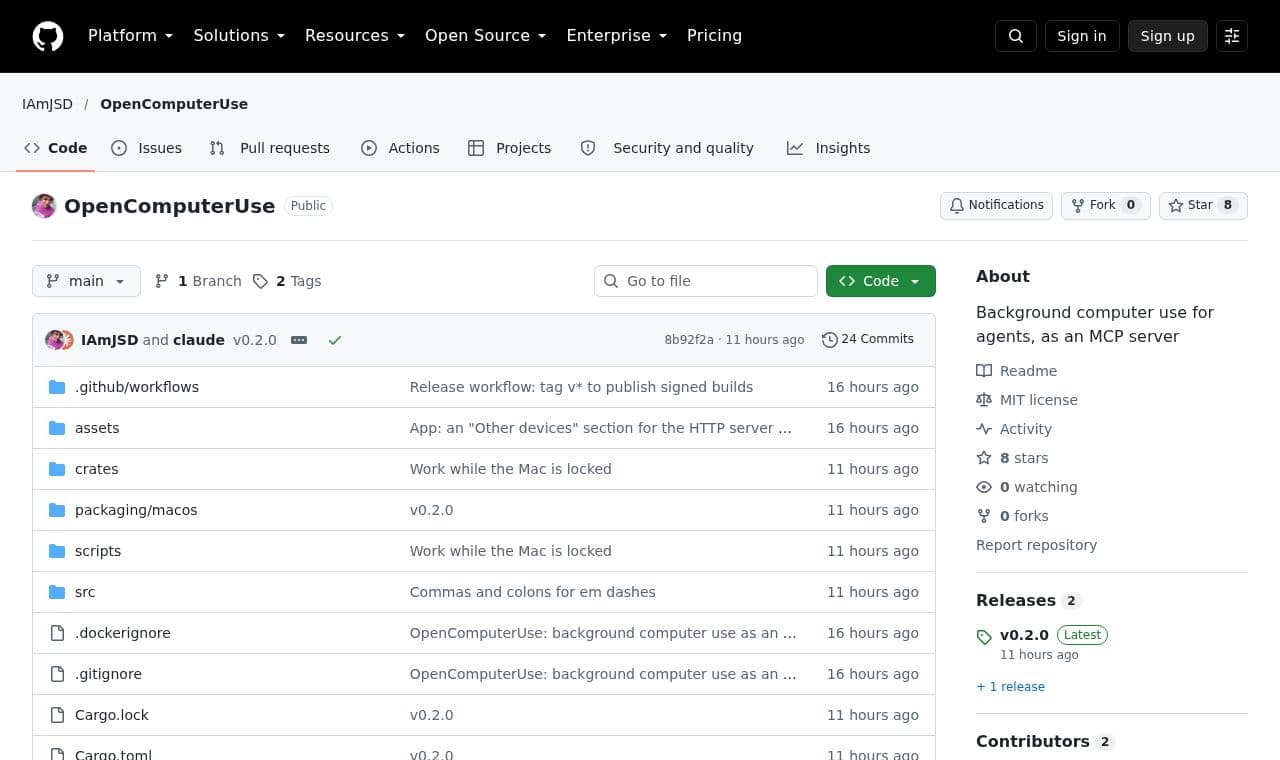Open the crates folder
The width and height of the screenshot is (1280, 760).
pos(97,469)
